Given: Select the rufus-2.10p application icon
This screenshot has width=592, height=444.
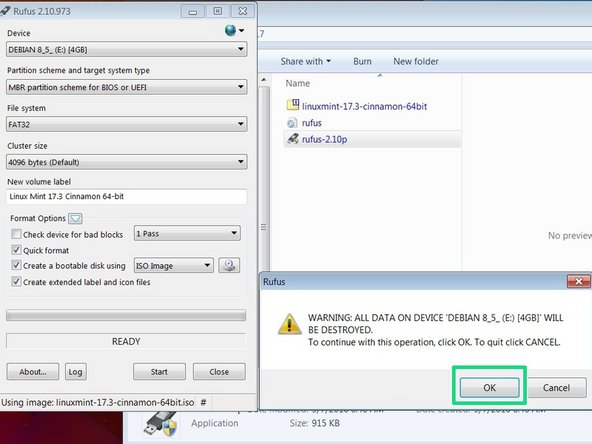Looking at the screenshot, I should click(293, 139).
